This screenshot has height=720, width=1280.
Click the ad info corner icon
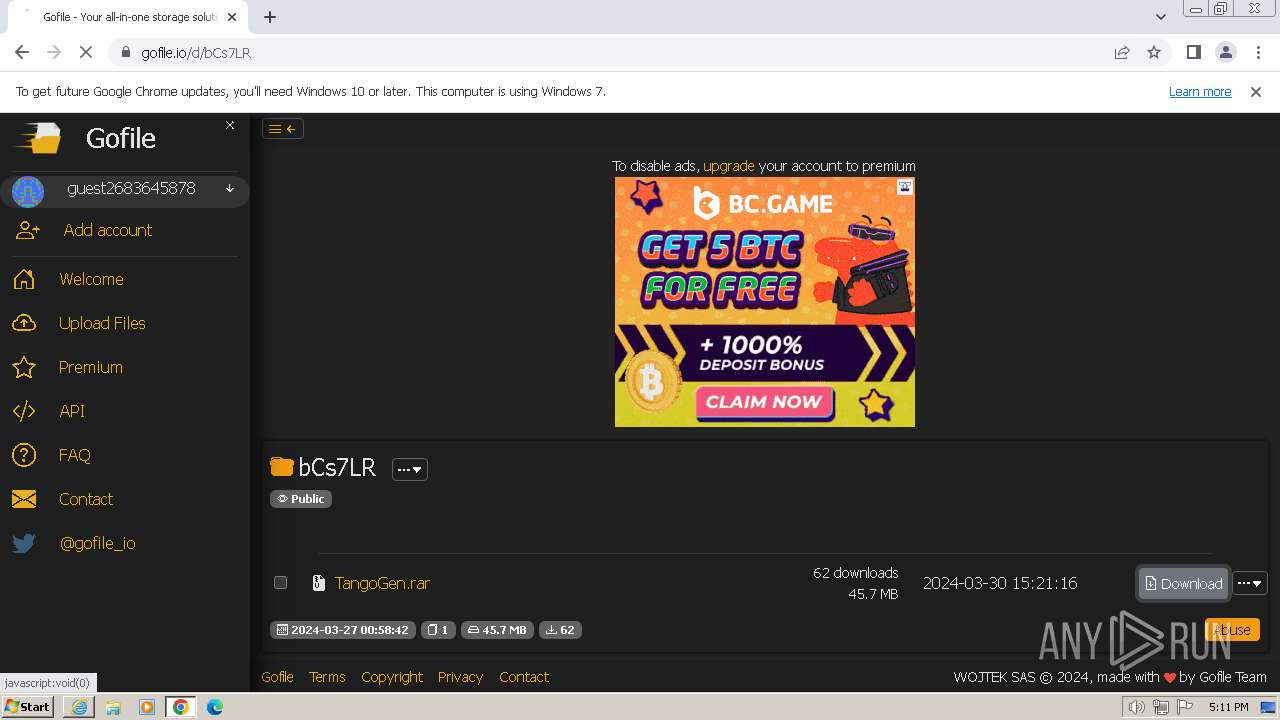[904, 187]
